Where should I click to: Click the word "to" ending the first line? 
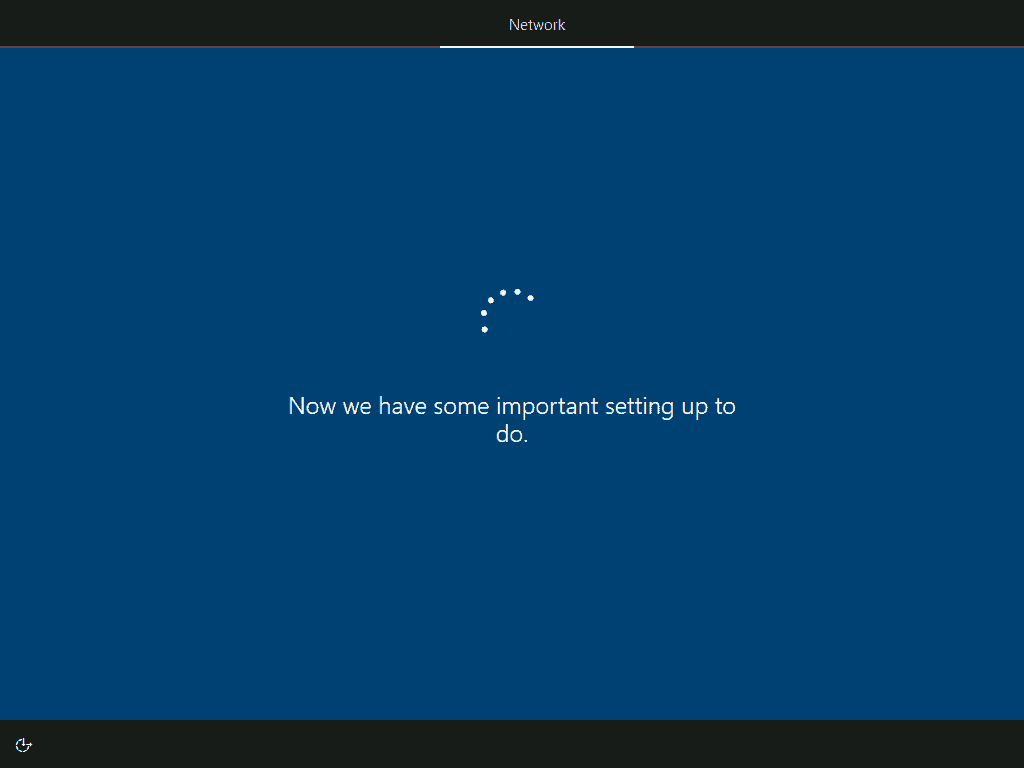(x=725, y=406)
